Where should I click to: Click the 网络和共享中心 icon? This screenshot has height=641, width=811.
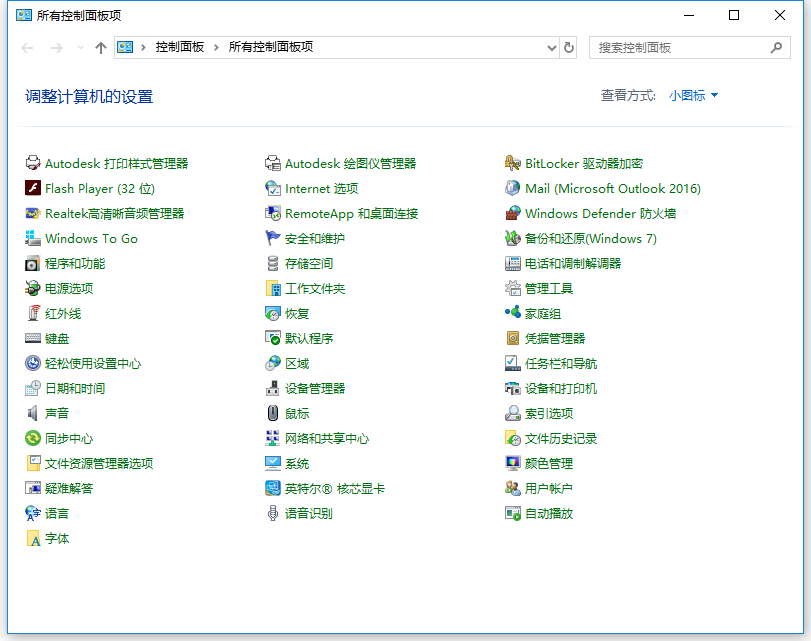coord(273,438)
